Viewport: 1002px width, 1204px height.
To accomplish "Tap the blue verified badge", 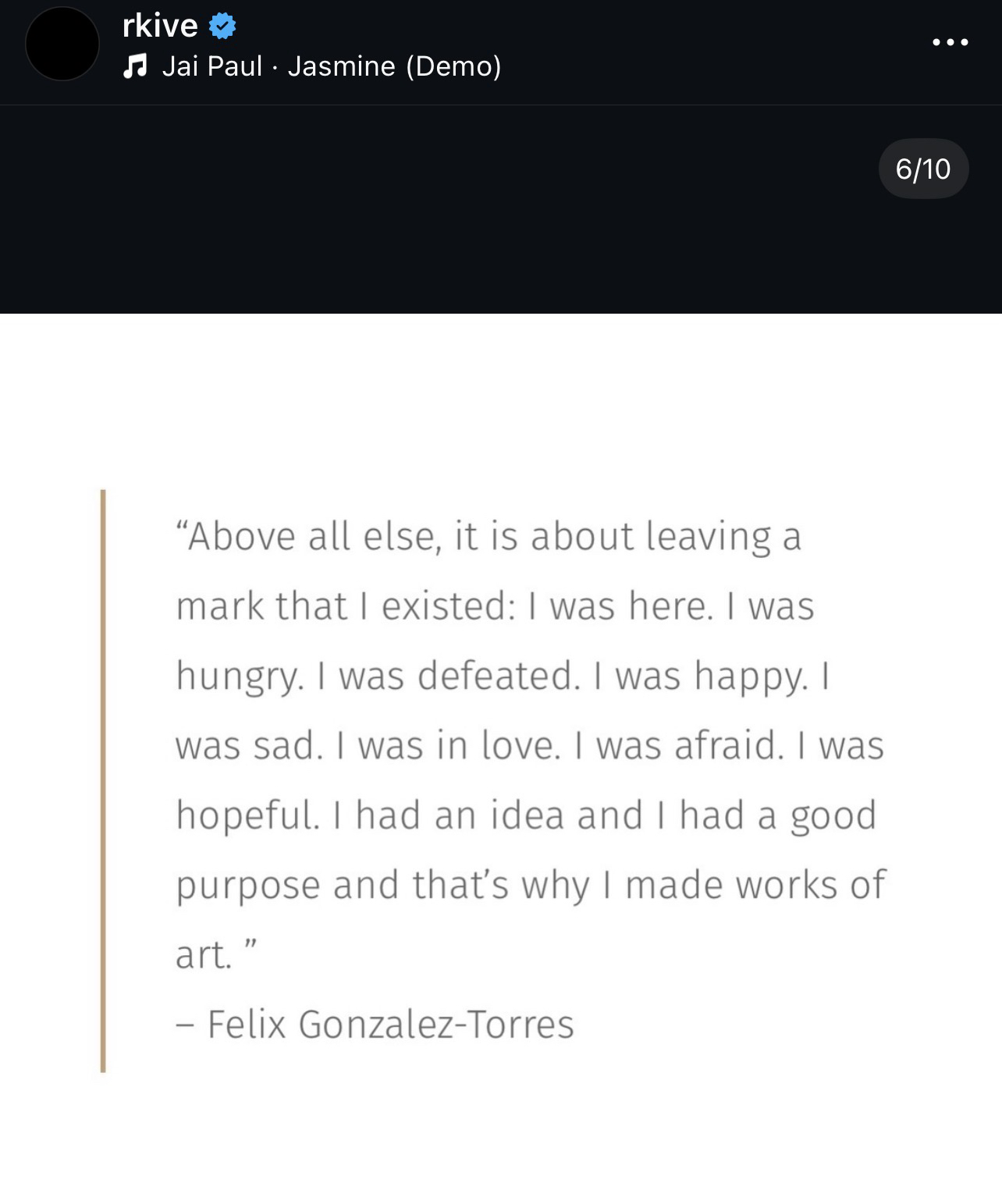I will (x=223, y=26).
